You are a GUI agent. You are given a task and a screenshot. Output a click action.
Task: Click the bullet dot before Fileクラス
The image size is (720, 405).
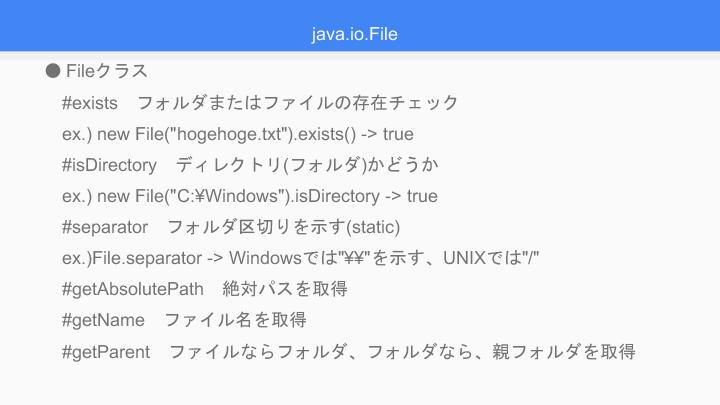click(x=53, y=71)
